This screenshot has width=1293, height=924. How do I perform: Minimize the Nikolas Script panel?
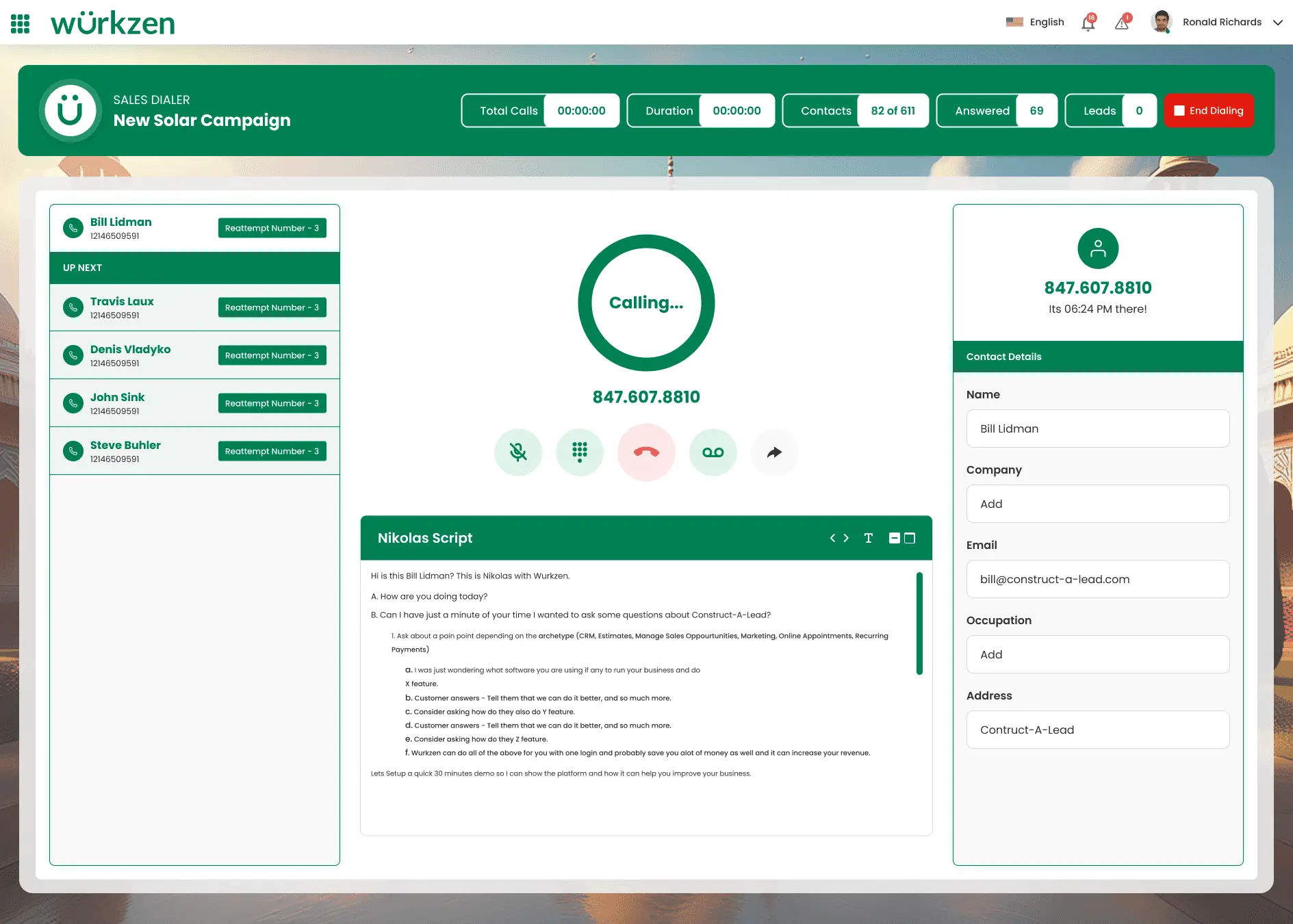[x=894, y=538]
